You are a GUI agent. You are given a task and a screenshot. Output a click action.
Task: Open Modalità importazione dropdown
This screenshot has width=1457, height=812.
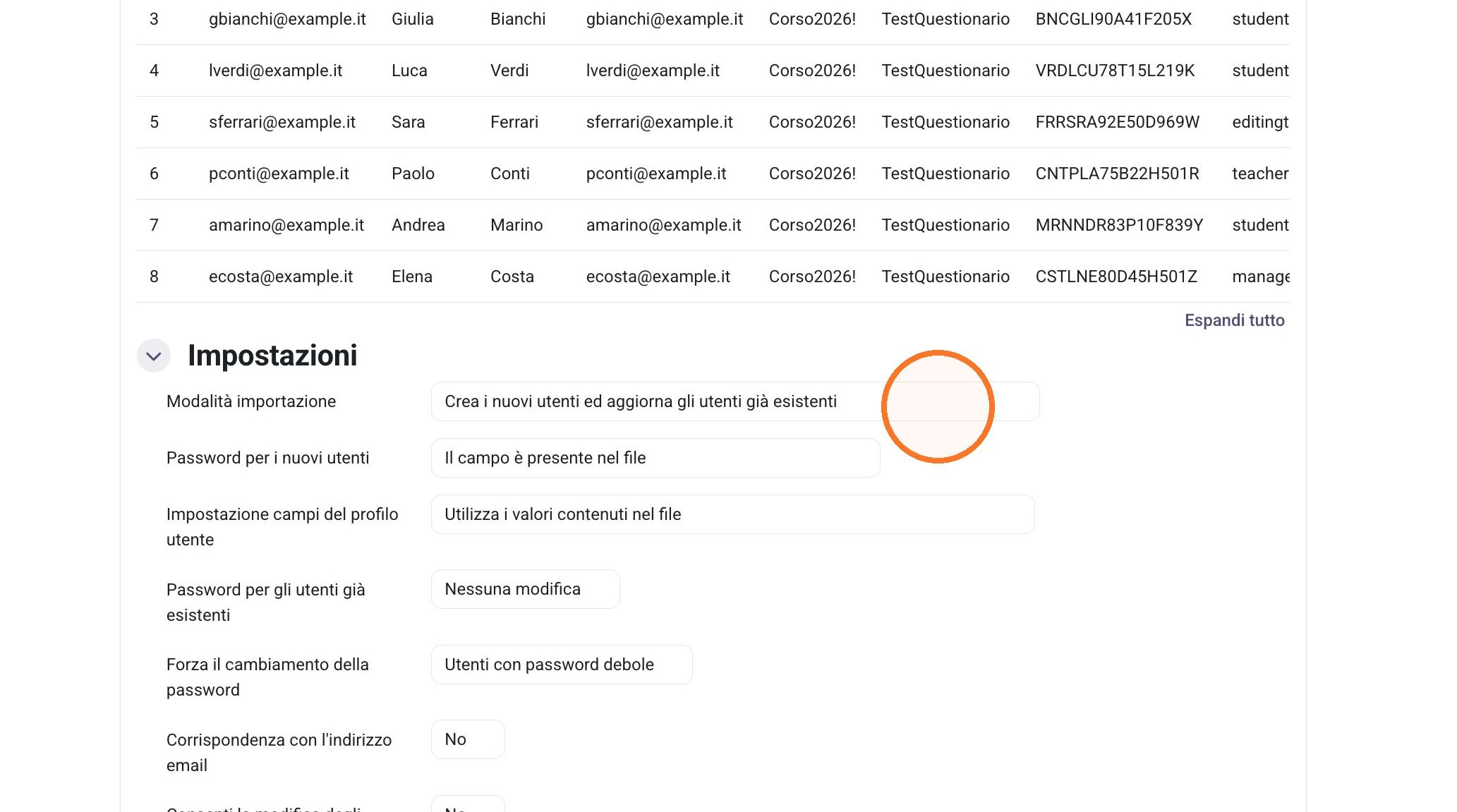click(735, 401)
